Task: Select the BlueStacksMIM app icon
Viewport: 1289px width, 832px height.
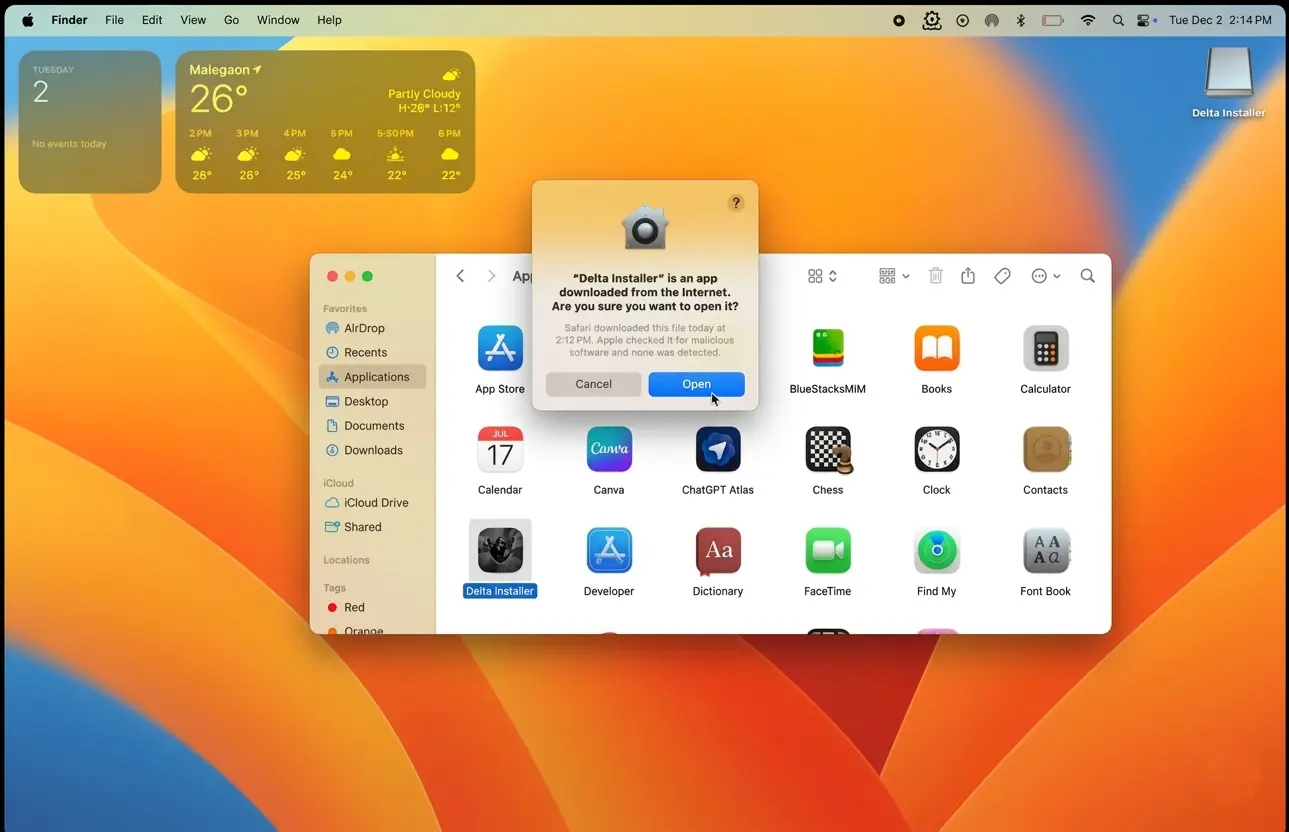Action: tap(828, 349)
